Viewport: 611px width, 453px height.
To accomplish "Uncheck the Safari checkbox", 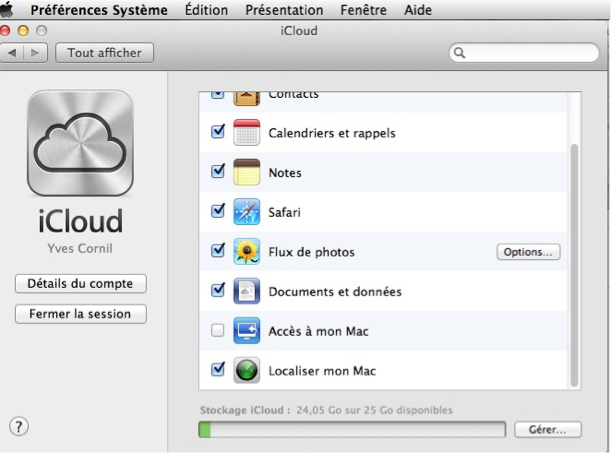I will coord(217,211).
